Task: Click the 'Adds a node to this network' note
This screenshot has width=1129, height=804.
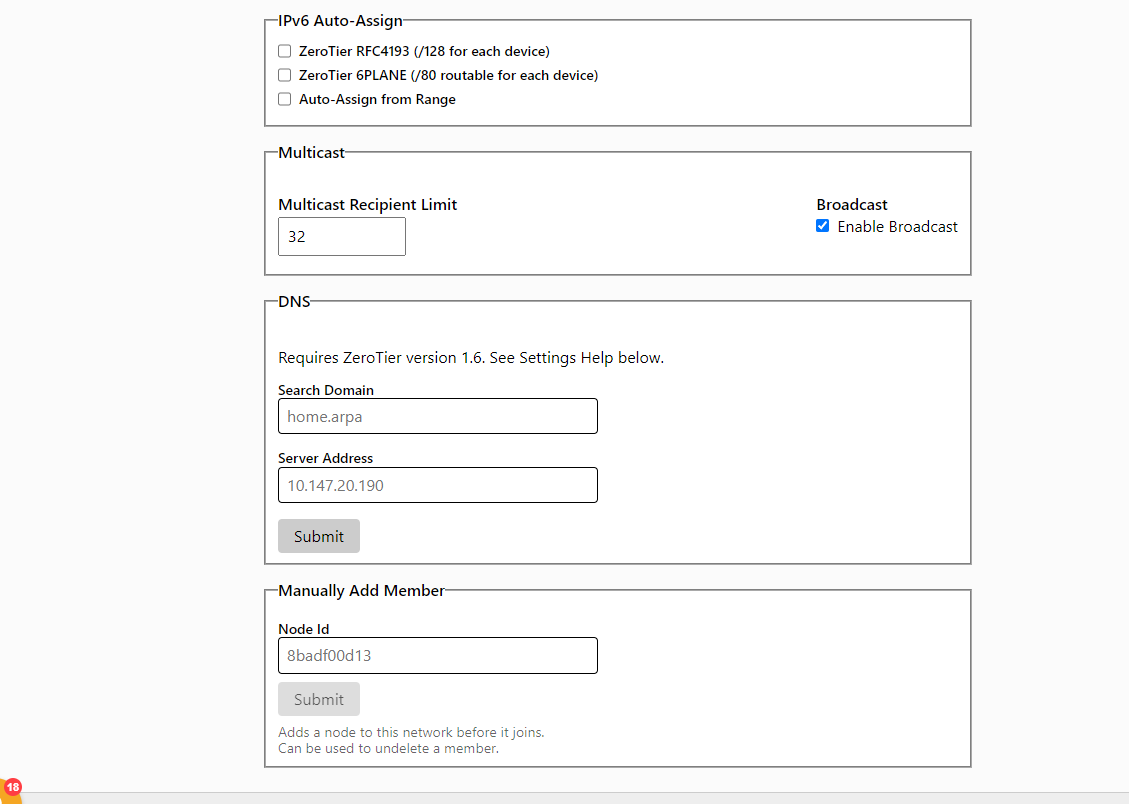Action: pyautogui.click(x=411, y=732)
